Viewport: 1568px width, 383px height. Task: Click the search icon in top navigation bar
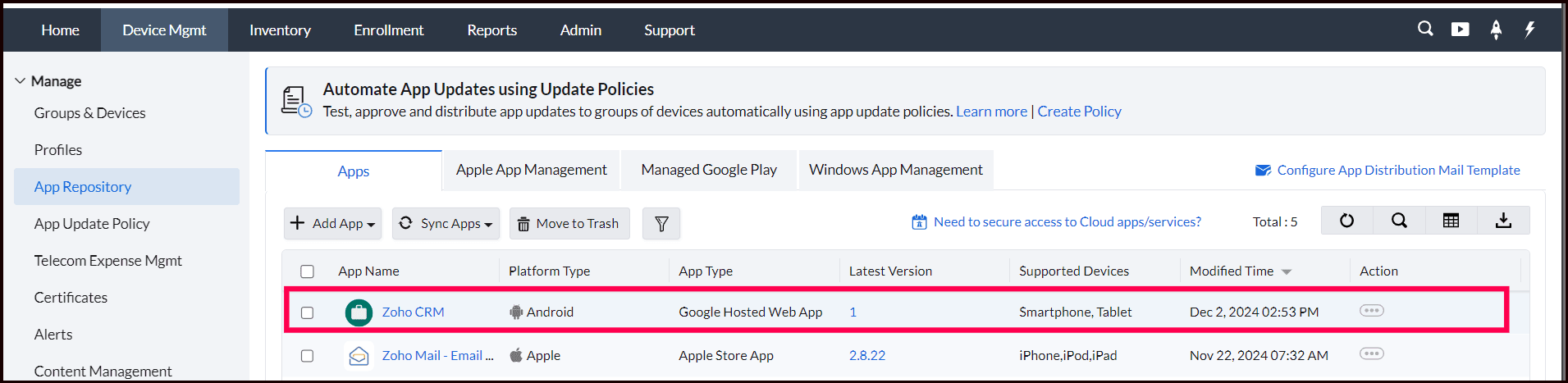[x=1425, y=29]
